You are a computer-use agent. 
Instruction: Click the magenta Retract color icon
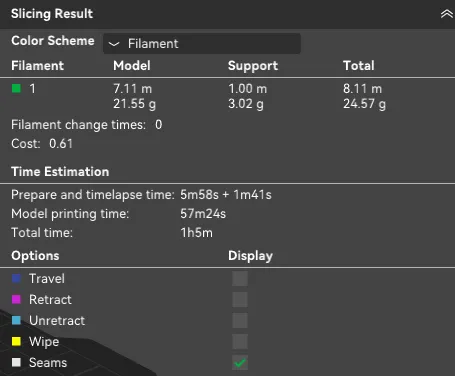tap(16, 299)
